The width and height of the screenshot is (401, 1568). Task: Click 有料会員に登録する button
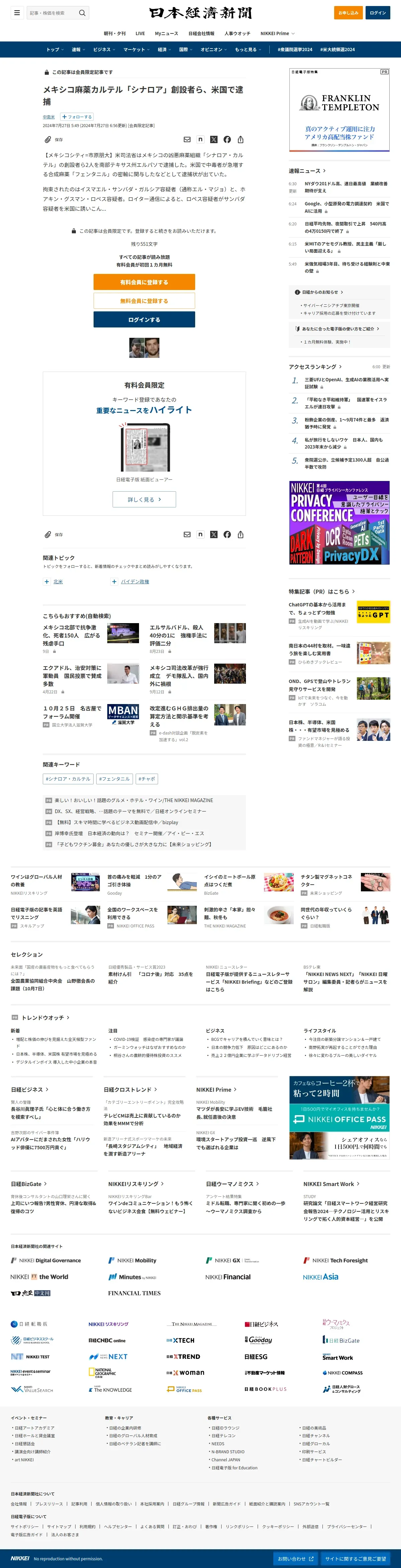tap(144, 282)
